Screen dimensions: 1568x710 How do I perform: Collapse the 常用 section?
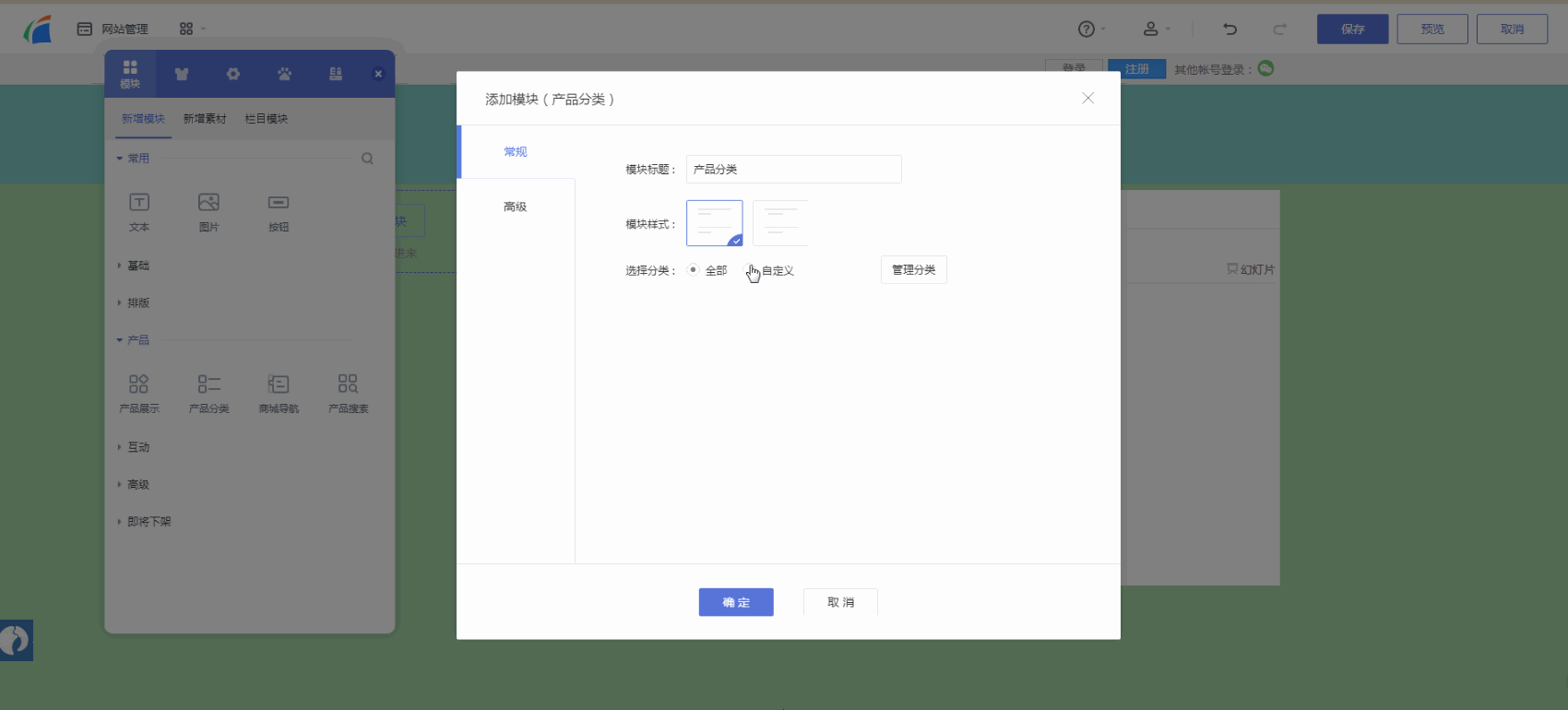[x=133, y=159]
